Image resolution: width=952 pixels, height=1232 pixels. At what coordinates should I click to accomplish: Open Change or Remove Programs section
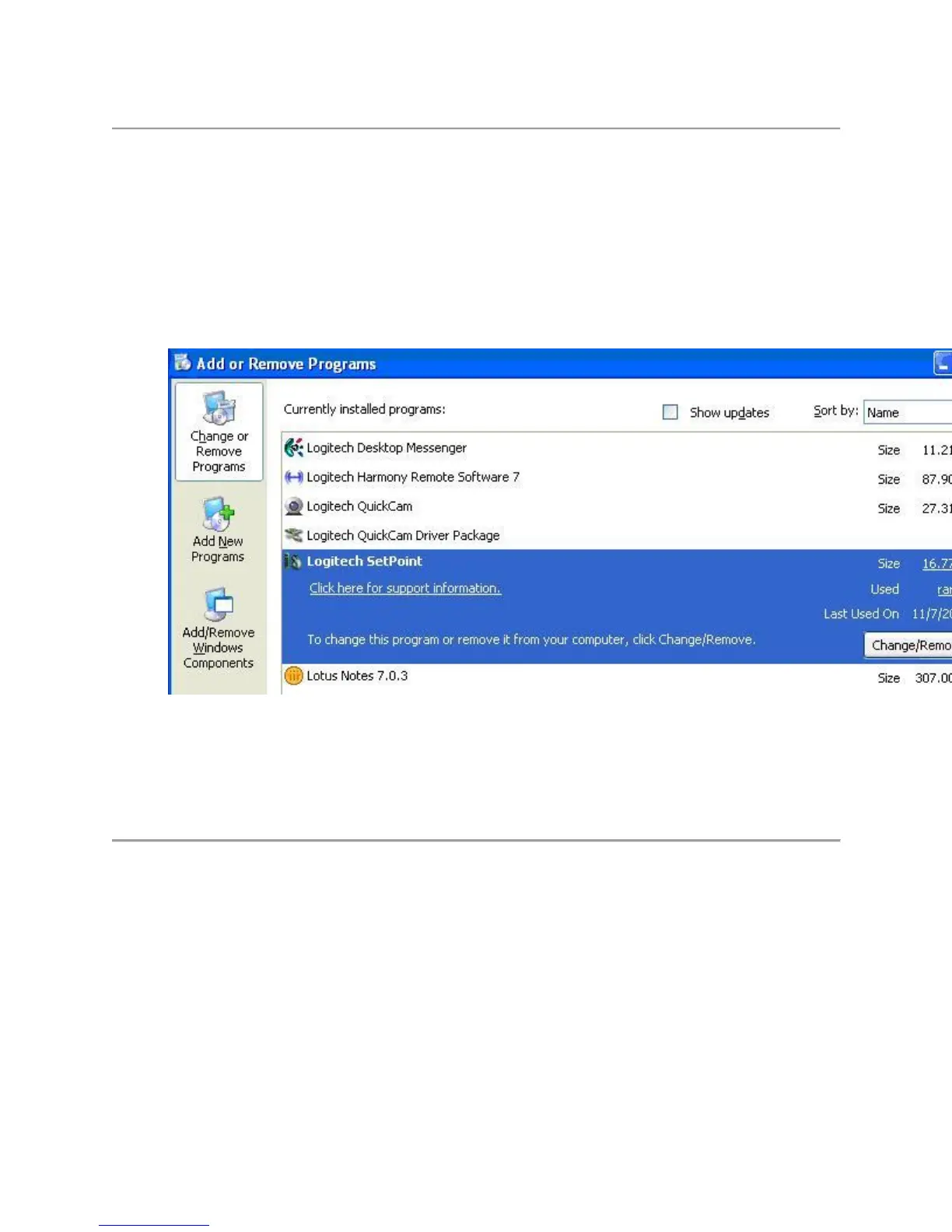click(x=219, y=432)
